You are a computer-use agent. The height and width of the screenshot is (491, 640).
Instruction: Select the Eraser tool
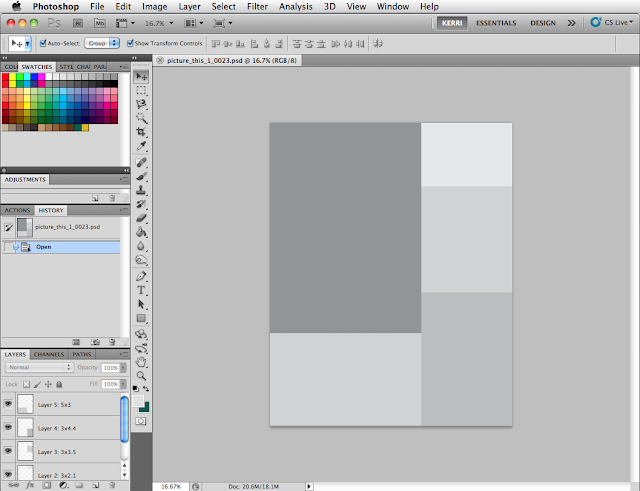tap(141, 217)
